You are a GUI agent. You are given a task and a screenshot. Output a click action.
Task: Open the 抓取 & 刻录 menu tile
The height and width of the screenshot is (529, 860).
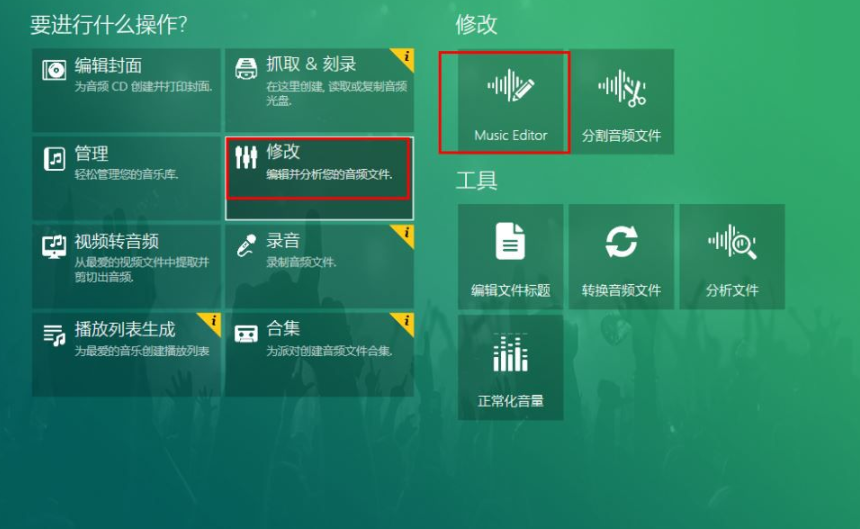pyautogui.click(x=319, y=90)
